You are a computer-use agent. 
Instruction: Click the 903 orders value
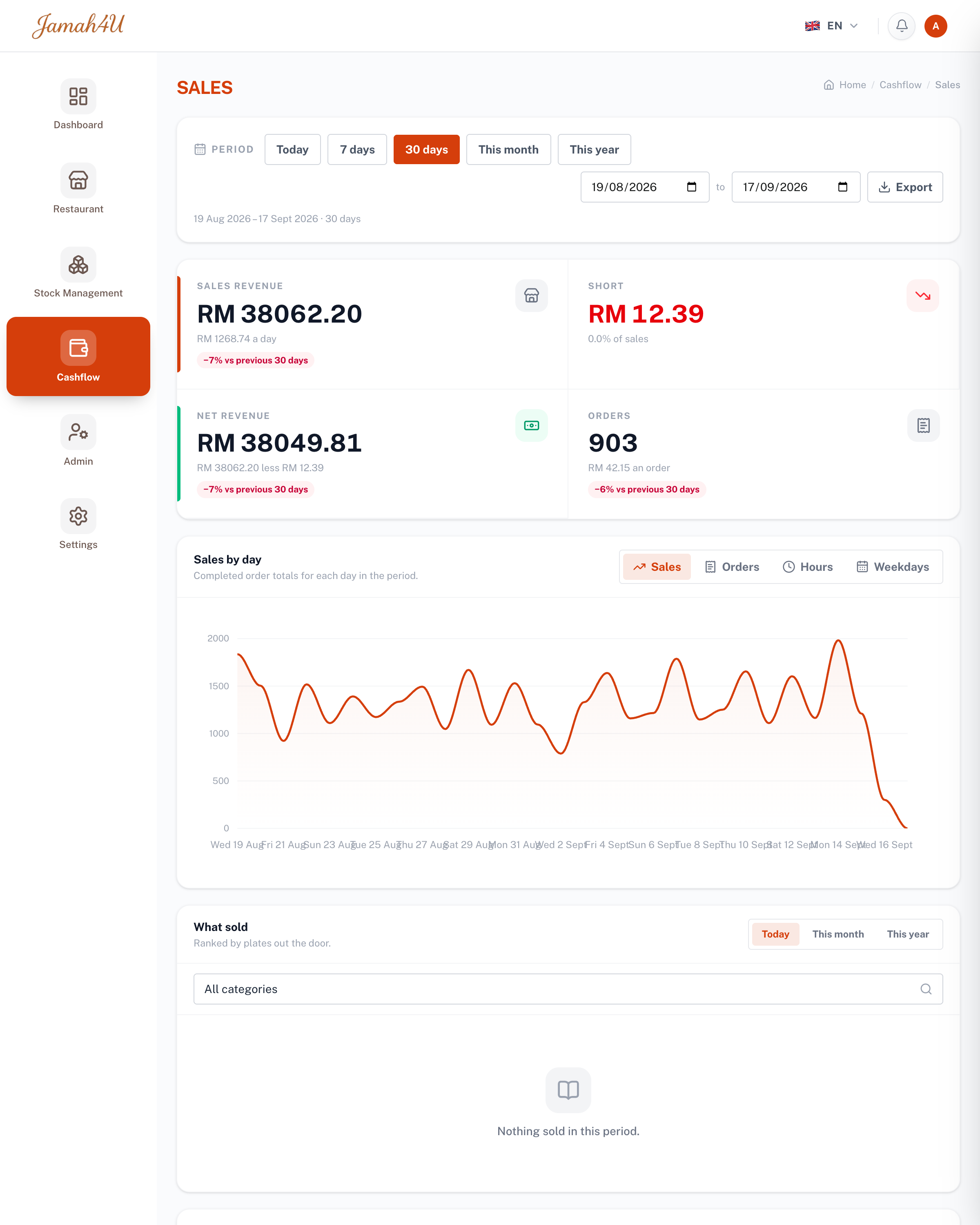tap(613, 443)
